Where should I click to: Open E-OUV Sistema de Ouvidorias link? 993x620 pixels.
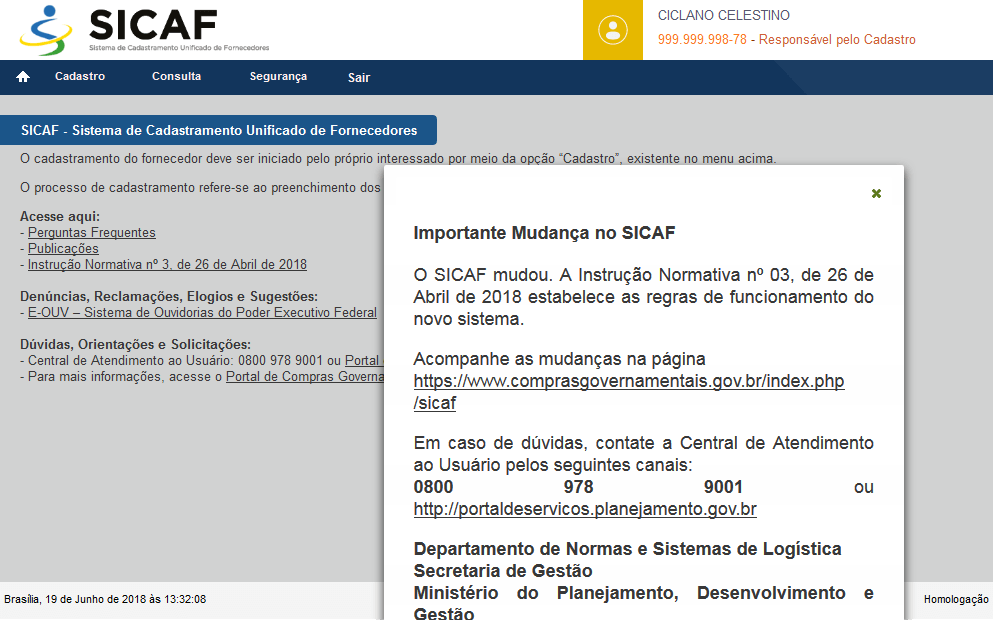[202, 313]
